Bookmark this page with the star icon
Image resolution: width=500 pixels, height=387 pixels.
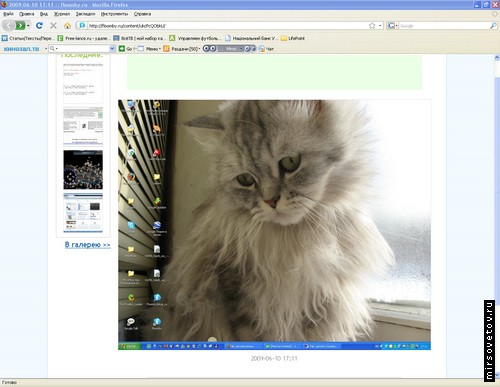pos(372,26)
